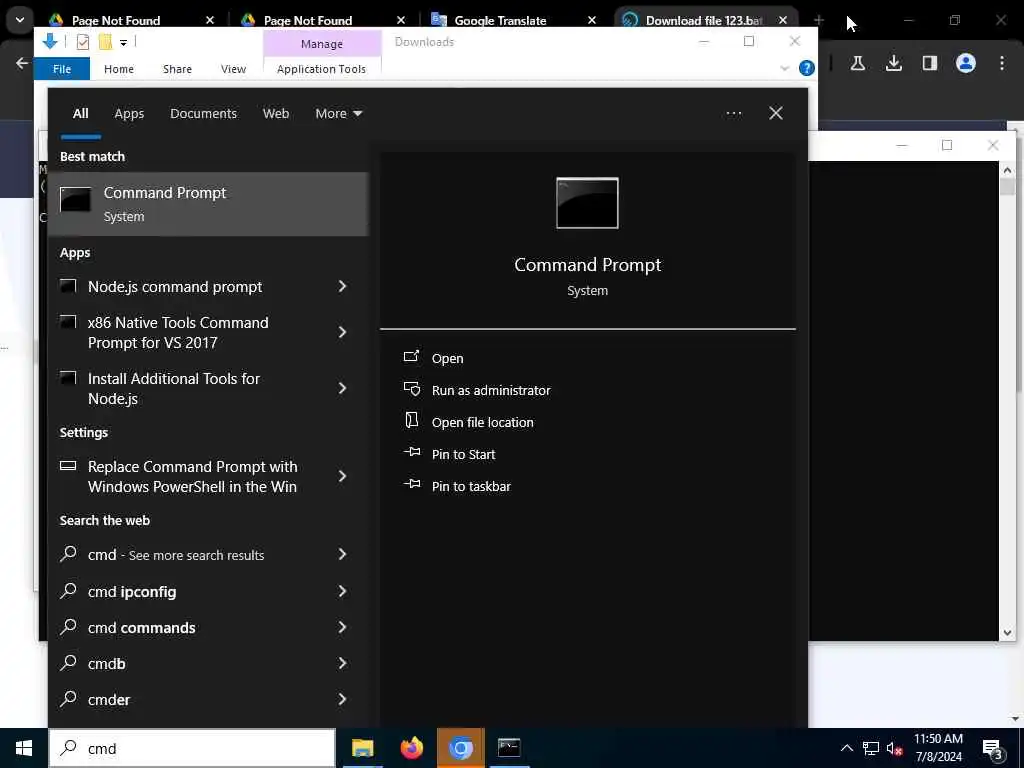This screenshot has width=1024, height=768.
Task: Open the tab search chevron in Chrome
Action: coord(20,20)
